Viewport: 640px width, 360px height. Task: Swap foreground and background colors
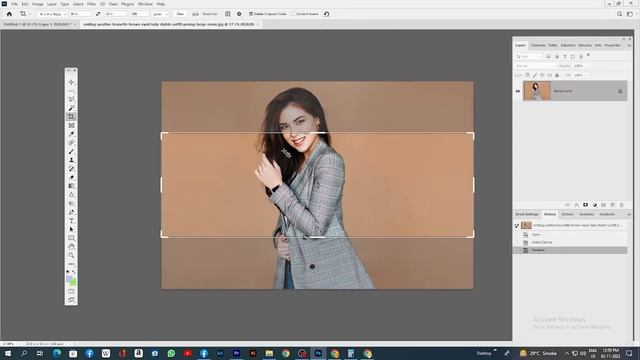pyautogui.click(x=74, y=272)
